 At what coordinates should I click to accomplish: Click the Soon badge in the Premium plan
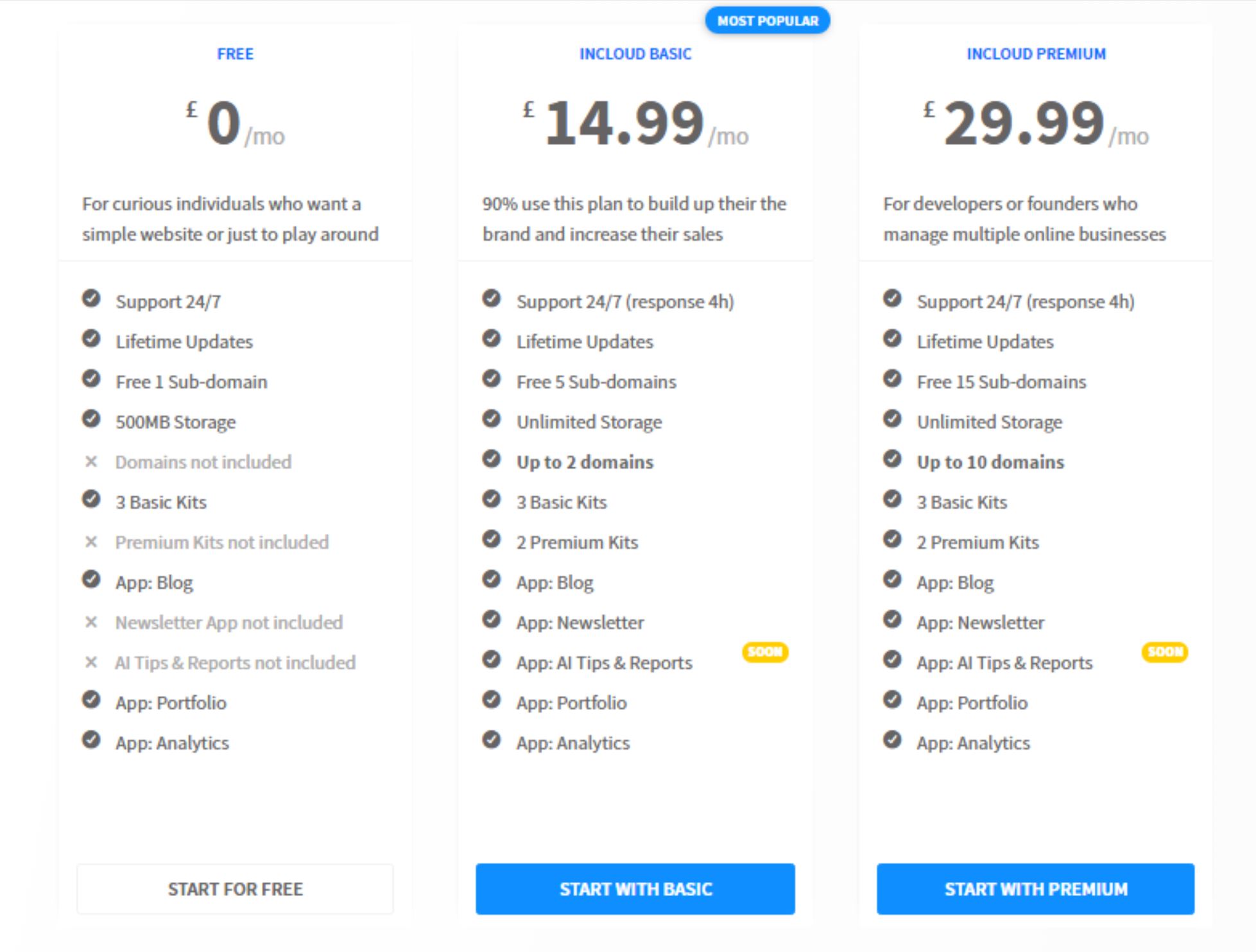pos(1165,652)
